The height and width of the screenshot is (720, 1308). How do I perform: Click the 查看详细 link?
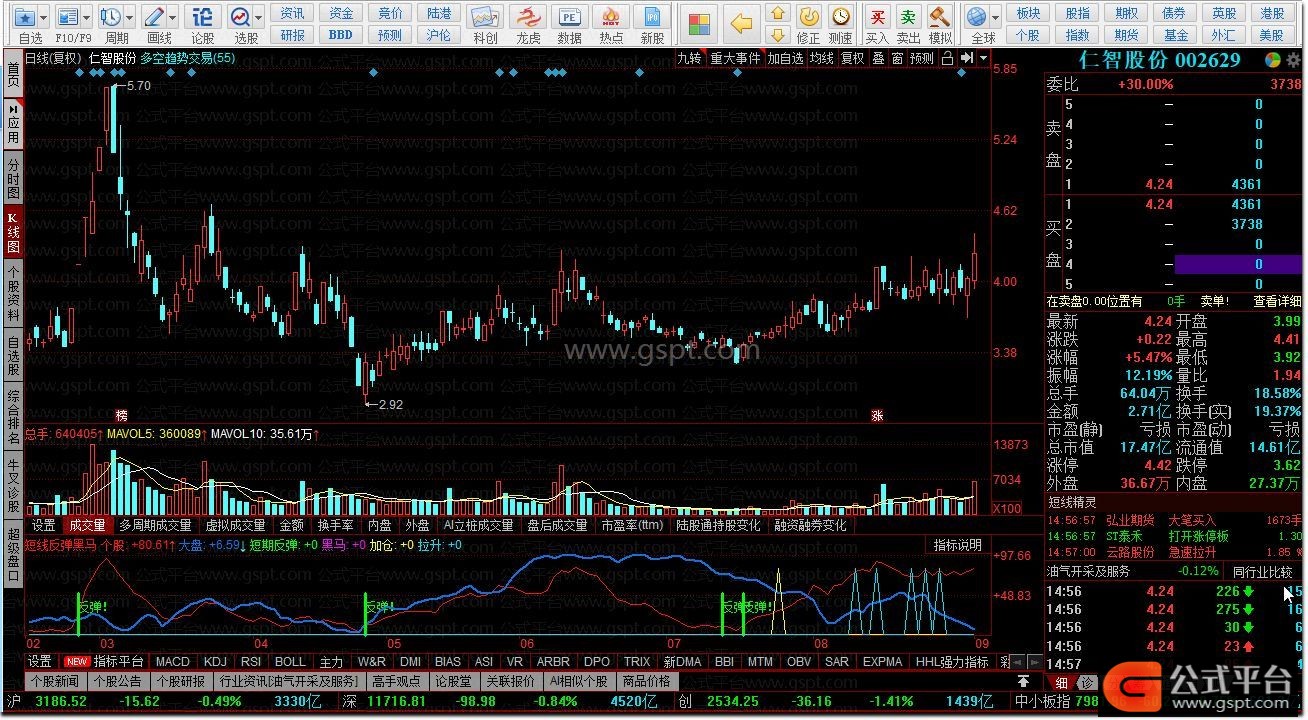coord(1277,301)
